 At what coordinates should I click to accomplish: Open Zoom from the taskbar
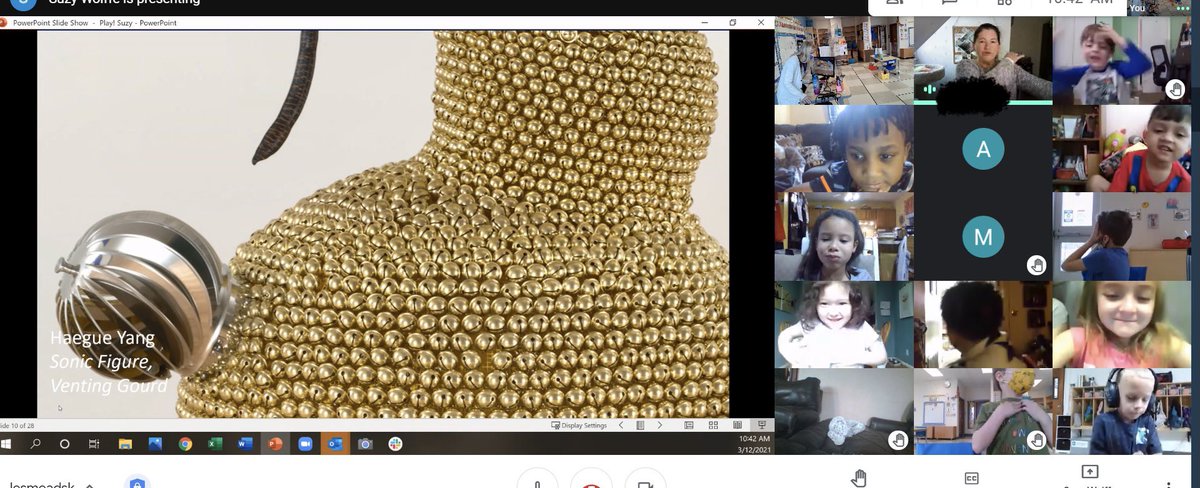point(305,443)
